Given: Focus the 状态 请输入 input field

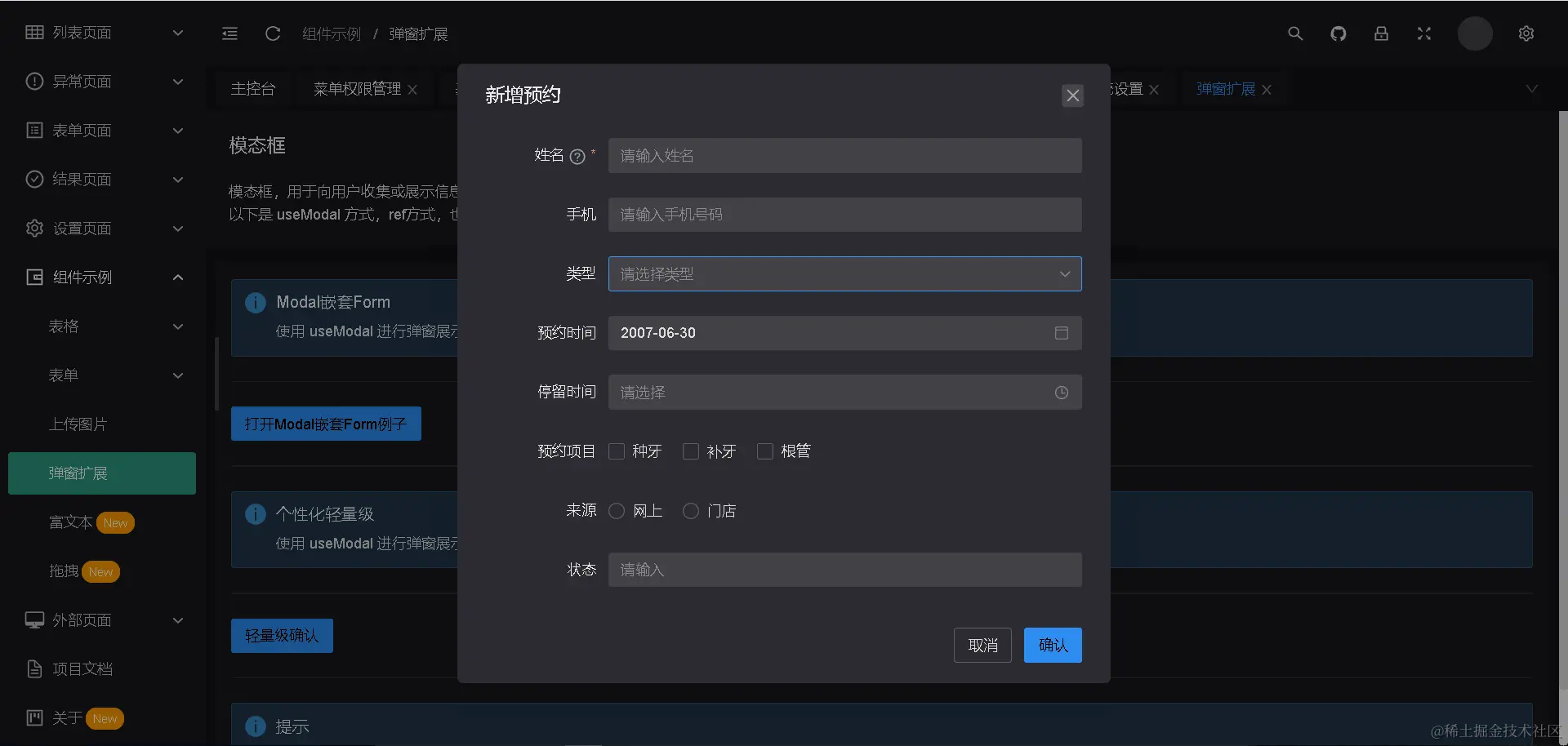Looking at the screenshot, I should 845,570.
